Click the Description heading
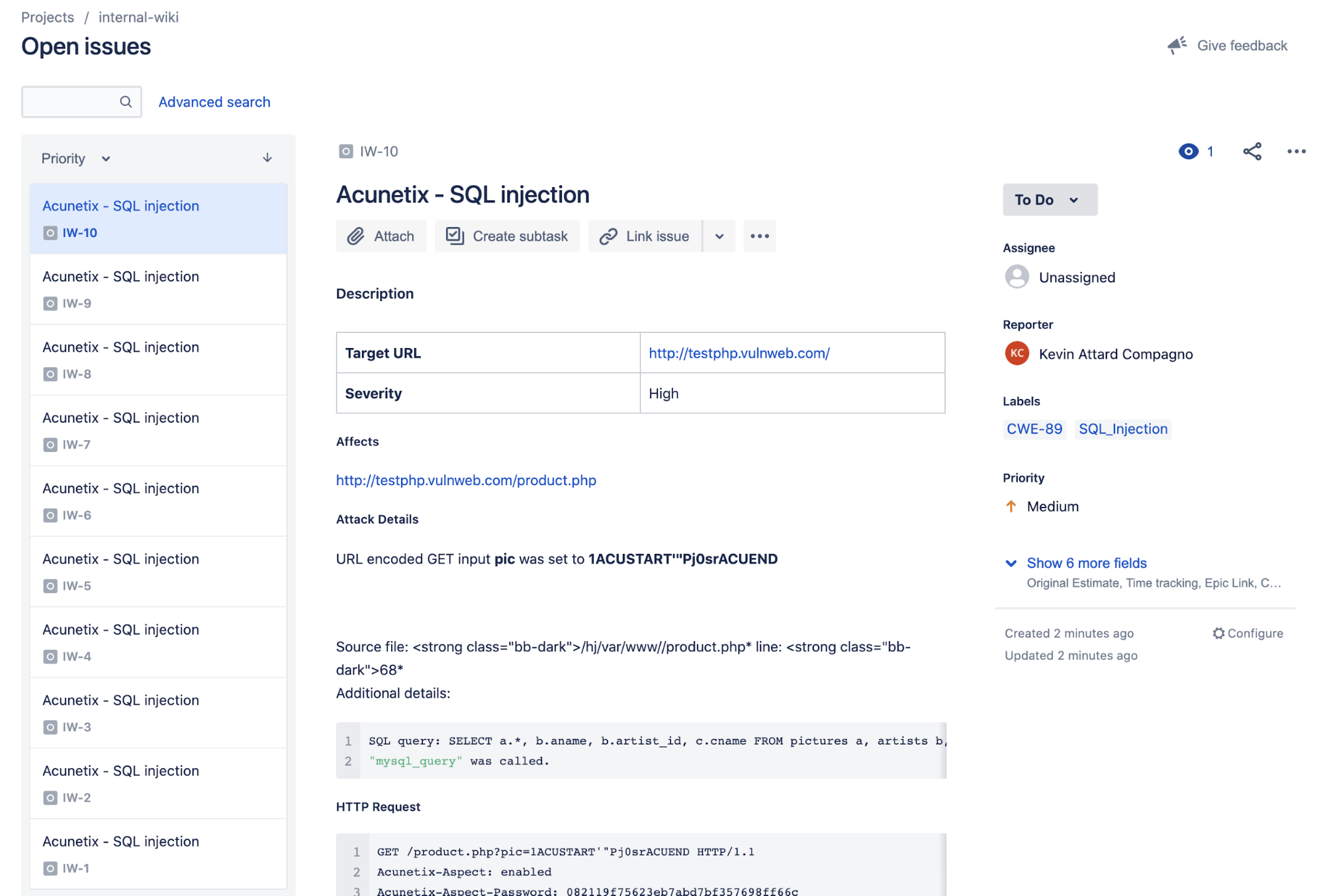This screenshot has width=1323, height=896. pyautogui.click(x=375, y=294)
